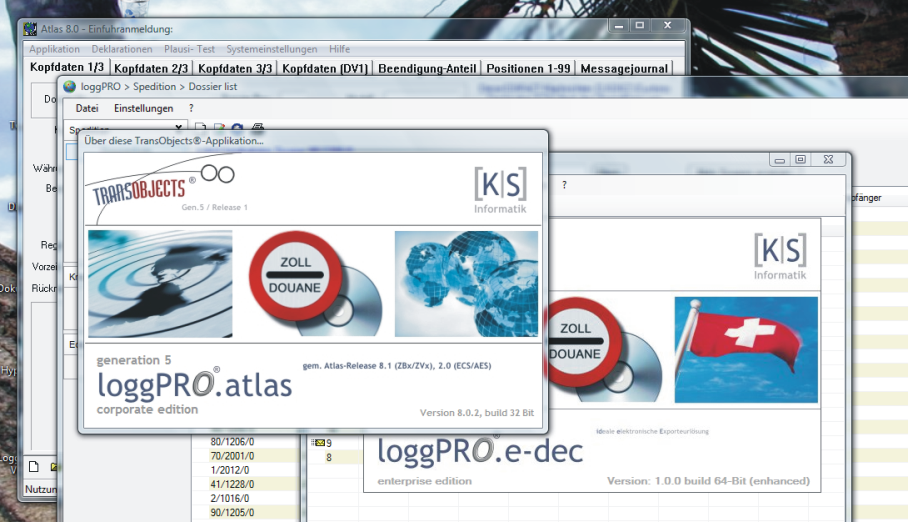Switch to the Positionen 1-99 tab
This screenshot has height=522, width=908.
pos(528,68)
